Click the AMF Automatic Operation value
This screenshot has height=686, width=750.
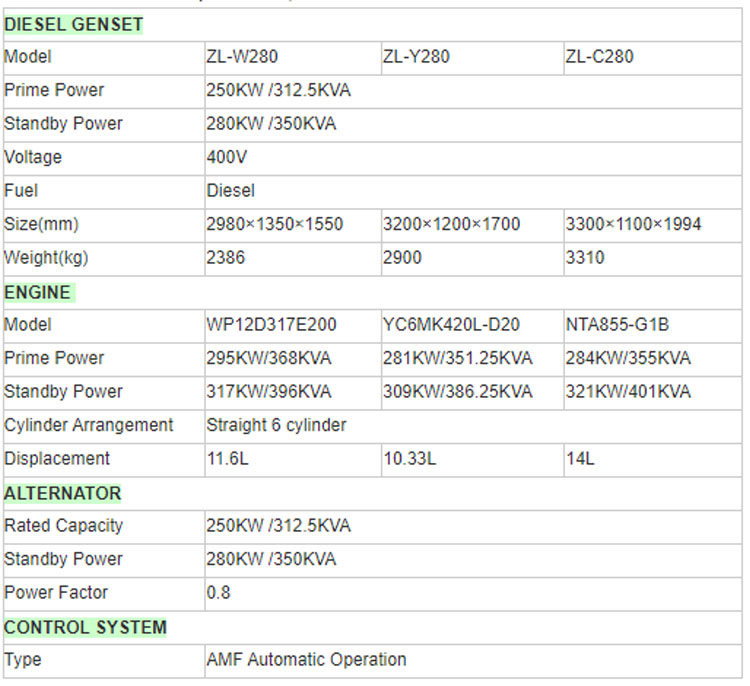[x=307, y=660]
